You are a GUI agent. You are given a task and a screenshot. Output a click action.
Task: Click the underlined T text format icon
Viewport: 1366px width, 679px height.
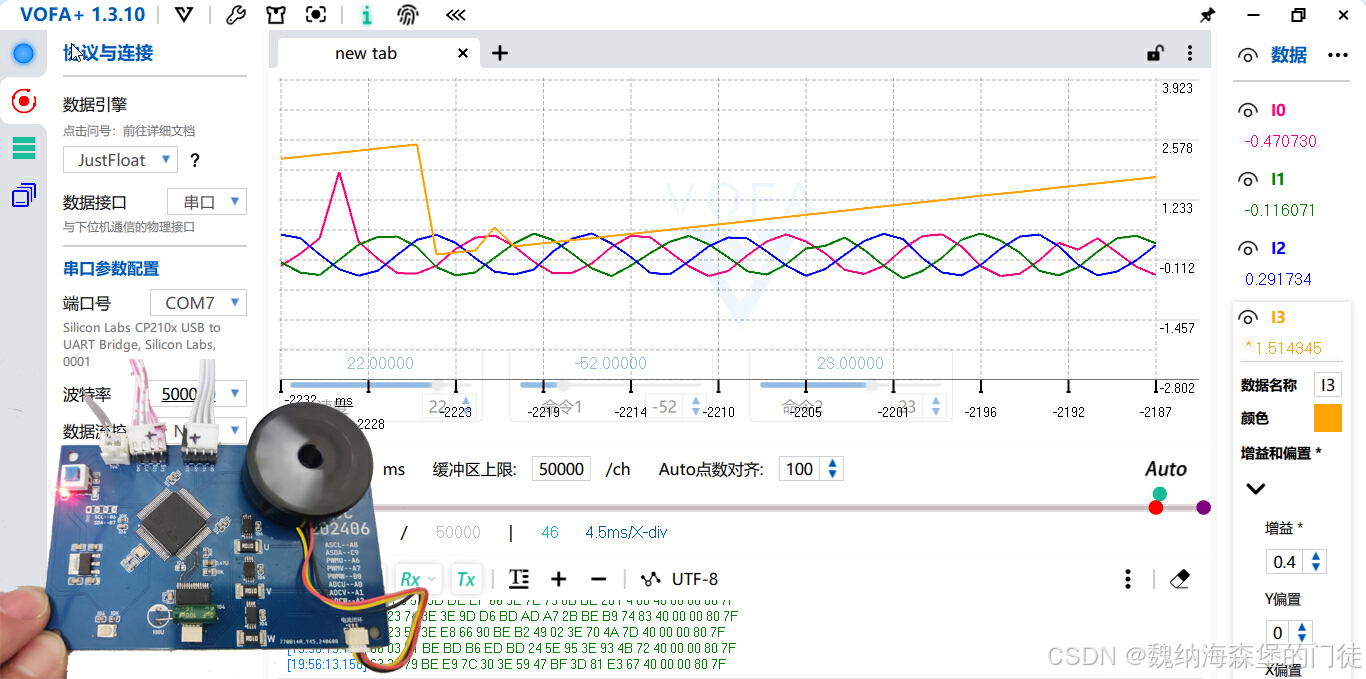(518, 579)
